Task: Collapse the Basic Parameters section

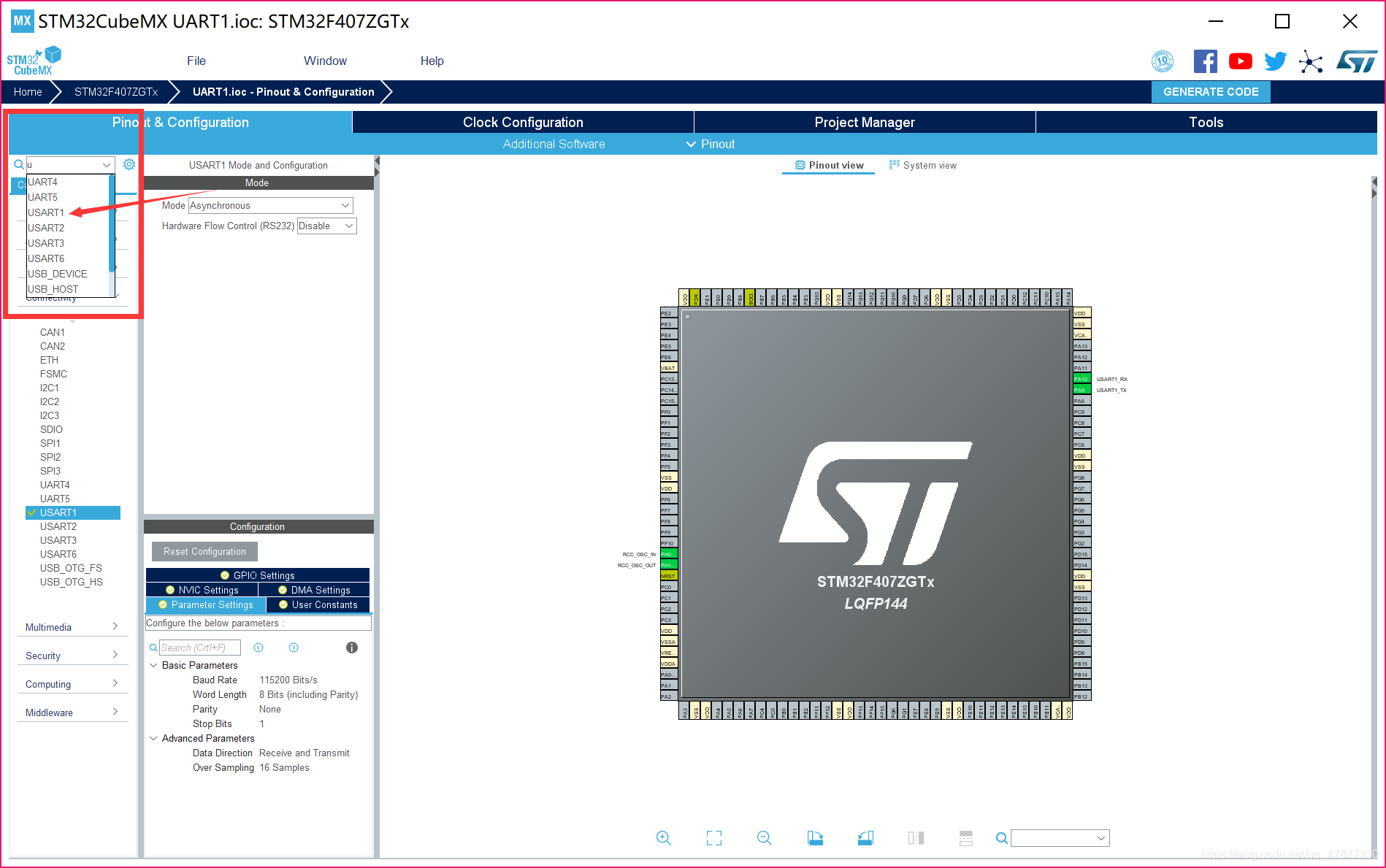Action: click(153, 665)
